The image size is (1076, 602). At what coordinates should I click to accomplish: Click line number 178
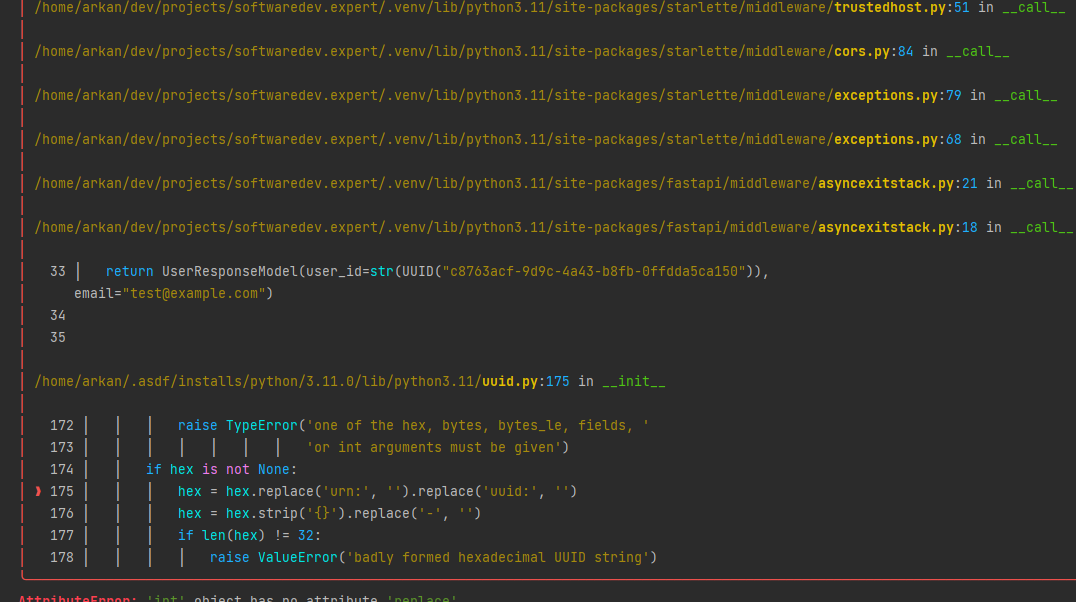[62, 557]
